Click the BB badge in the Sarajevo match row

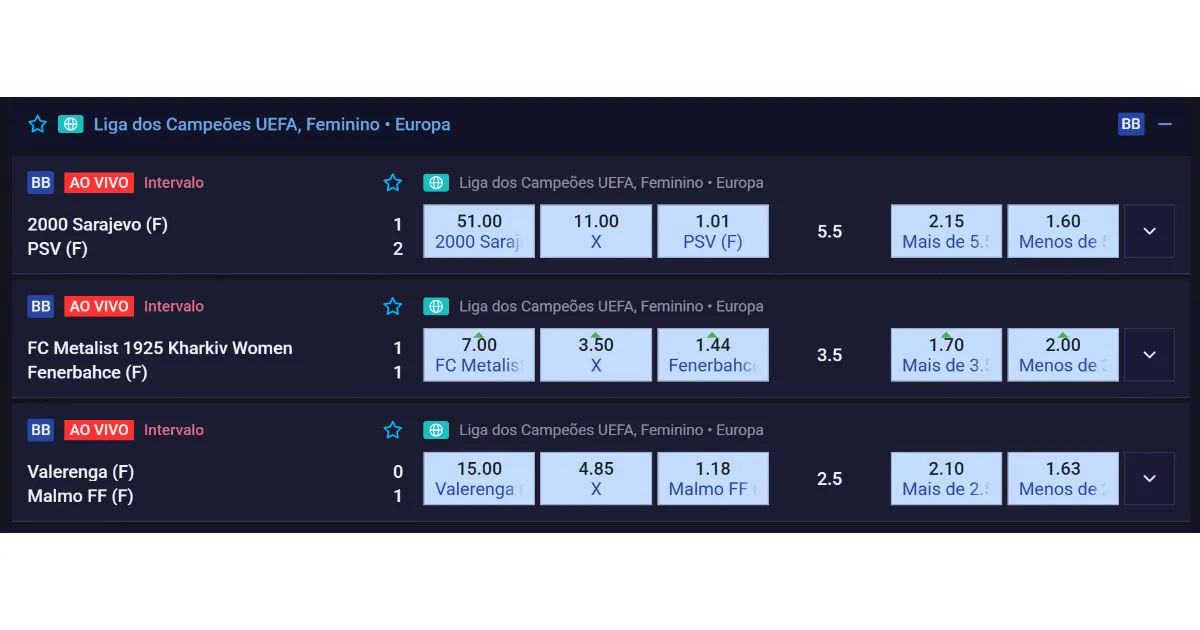[x=41, y=183]
